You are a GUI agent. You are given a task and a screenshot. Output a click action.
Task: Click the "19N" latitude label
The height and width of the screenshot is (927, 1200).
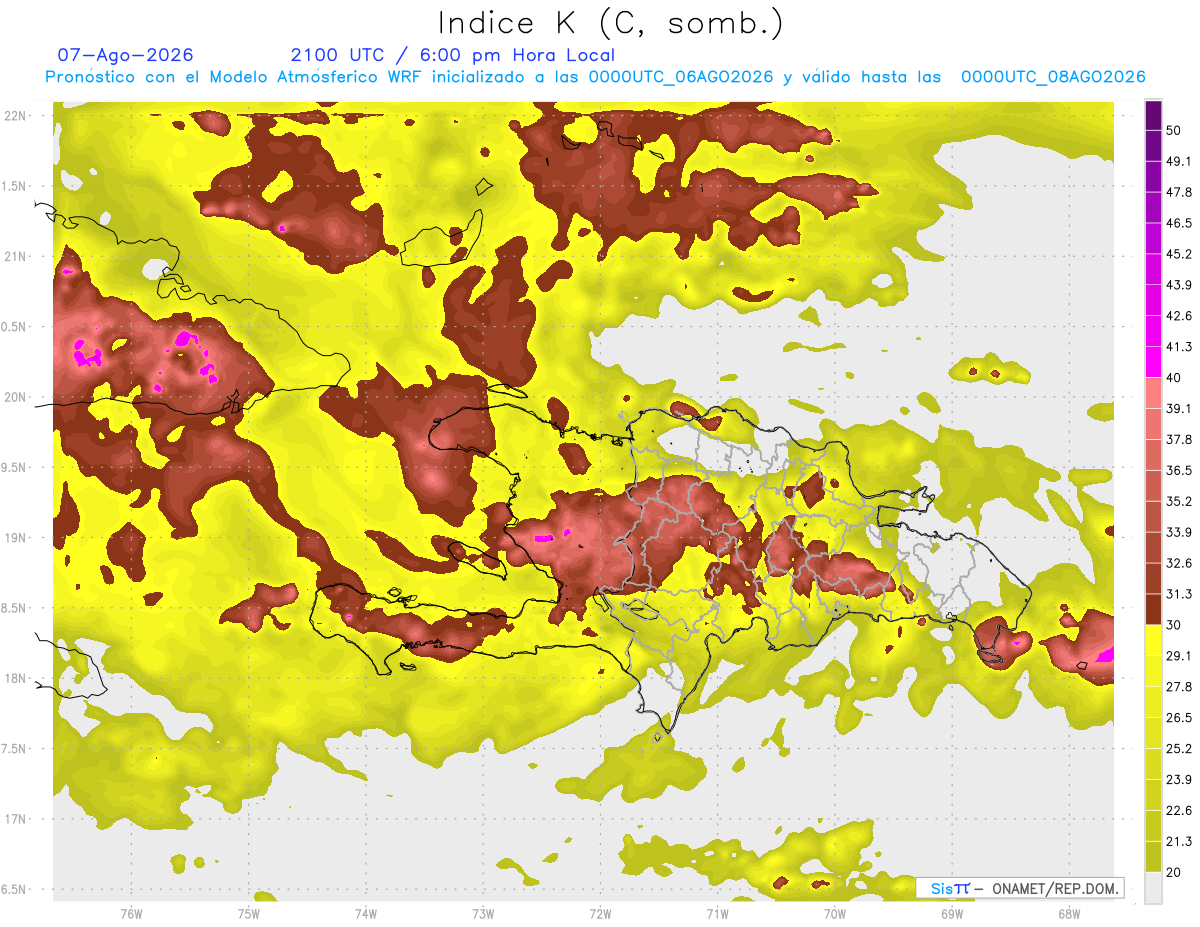click(x=16, y=537)
